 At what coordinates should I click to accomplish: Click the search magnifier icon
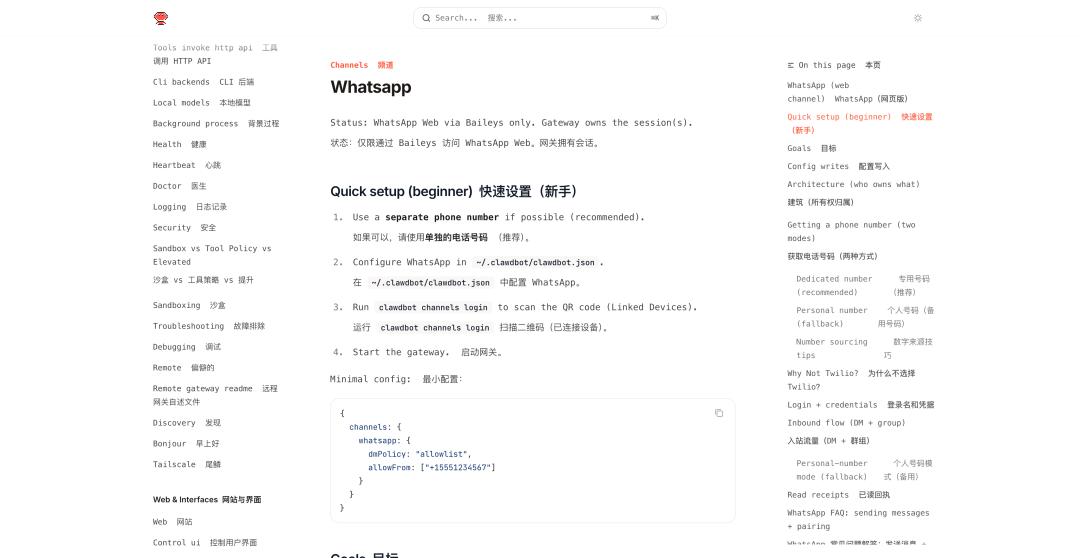(426, 18)
